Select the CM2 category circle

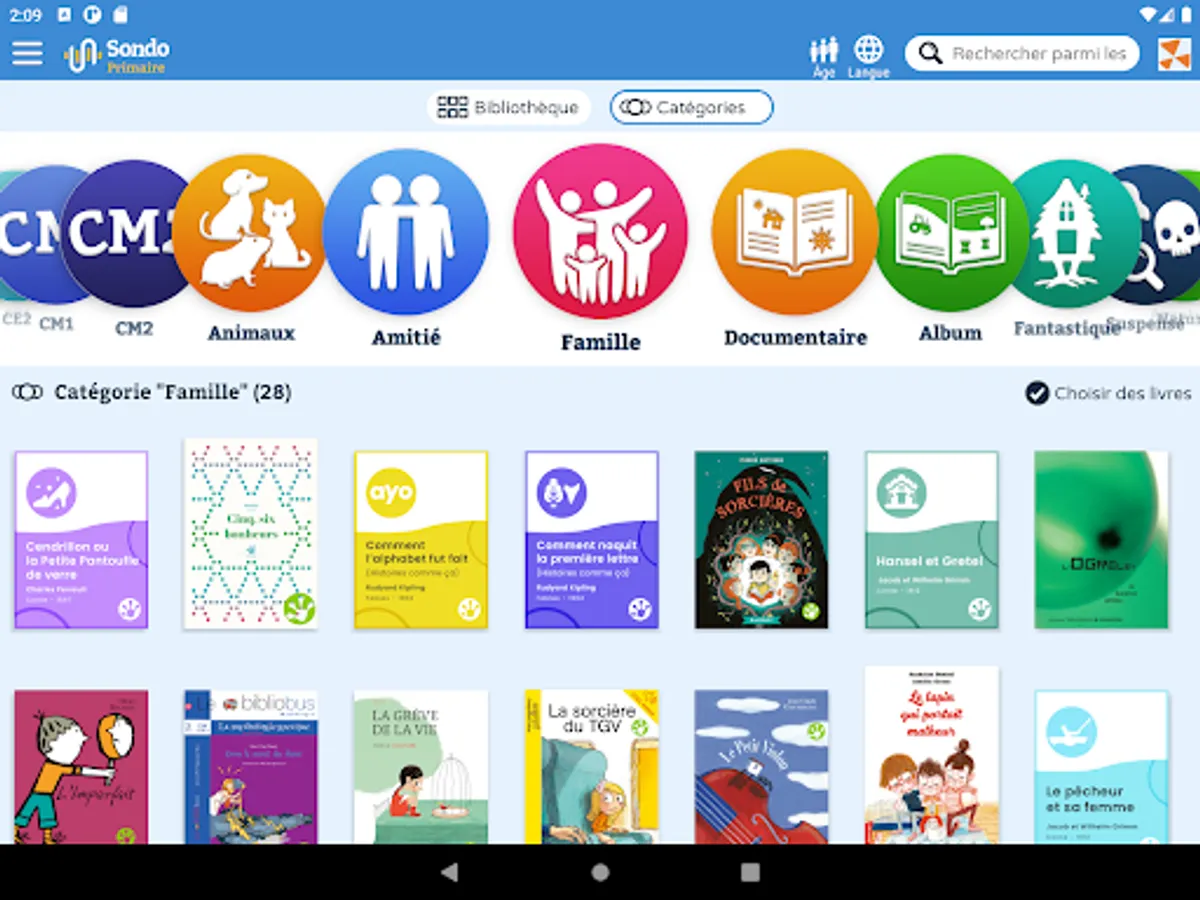click(x=123, y=233)
